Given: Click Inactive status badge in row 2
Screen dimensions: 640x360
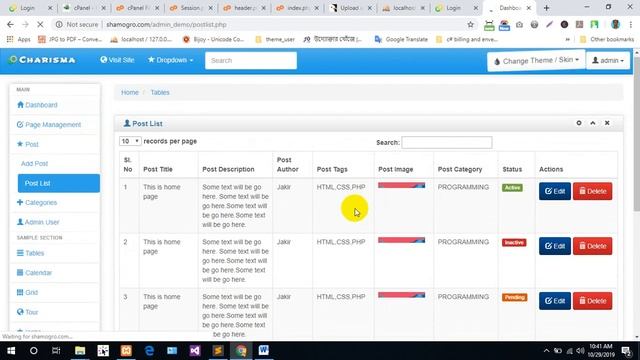Looking at the screenshot, I should tap(514, 242).
